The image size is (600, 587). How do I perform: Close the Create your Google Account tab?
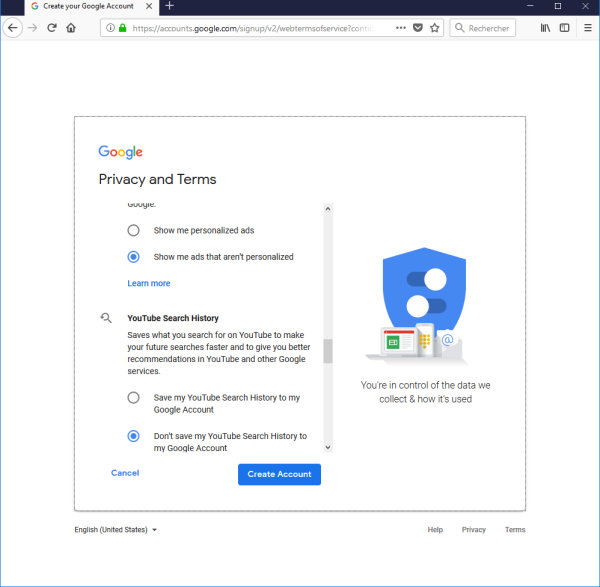[x=149, y=6]
